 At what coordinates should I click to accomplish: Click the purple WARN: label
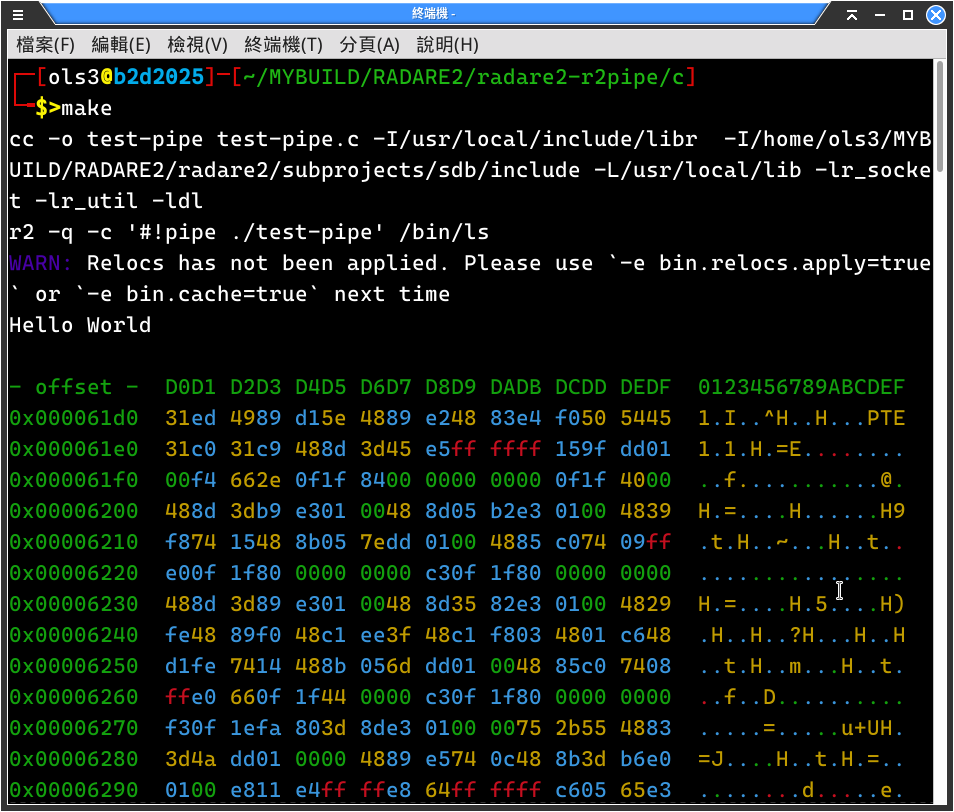(41, 263)
